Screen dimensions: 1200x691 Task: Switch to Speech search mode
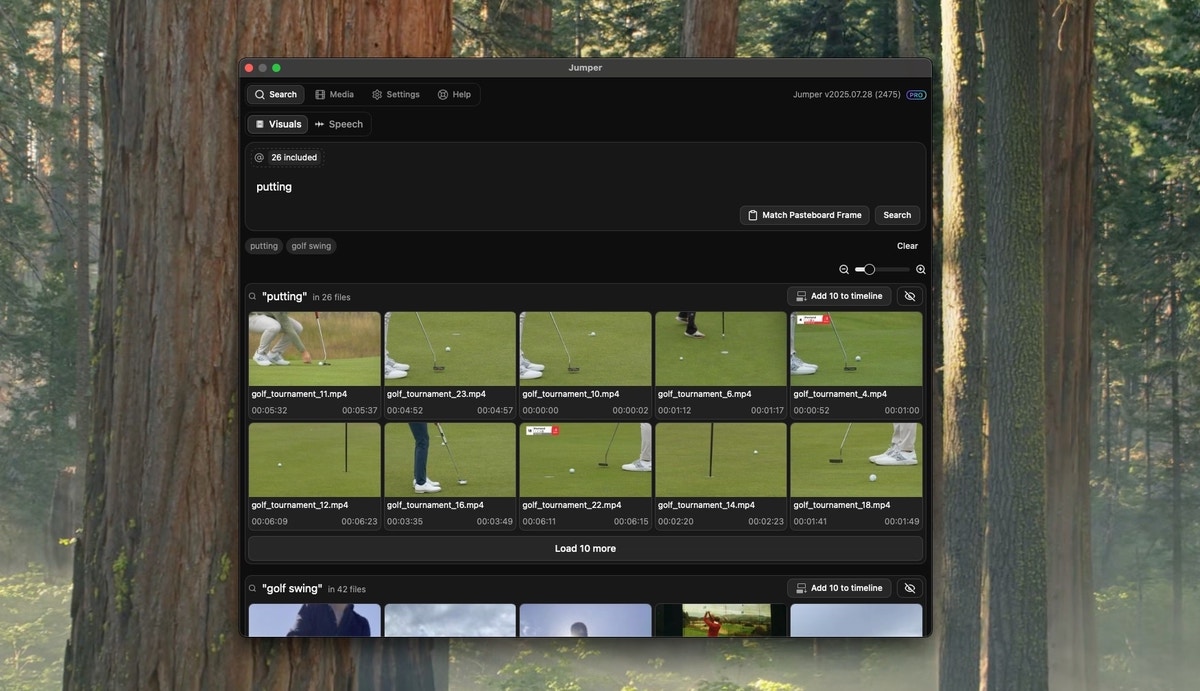[x=339, y=124]
